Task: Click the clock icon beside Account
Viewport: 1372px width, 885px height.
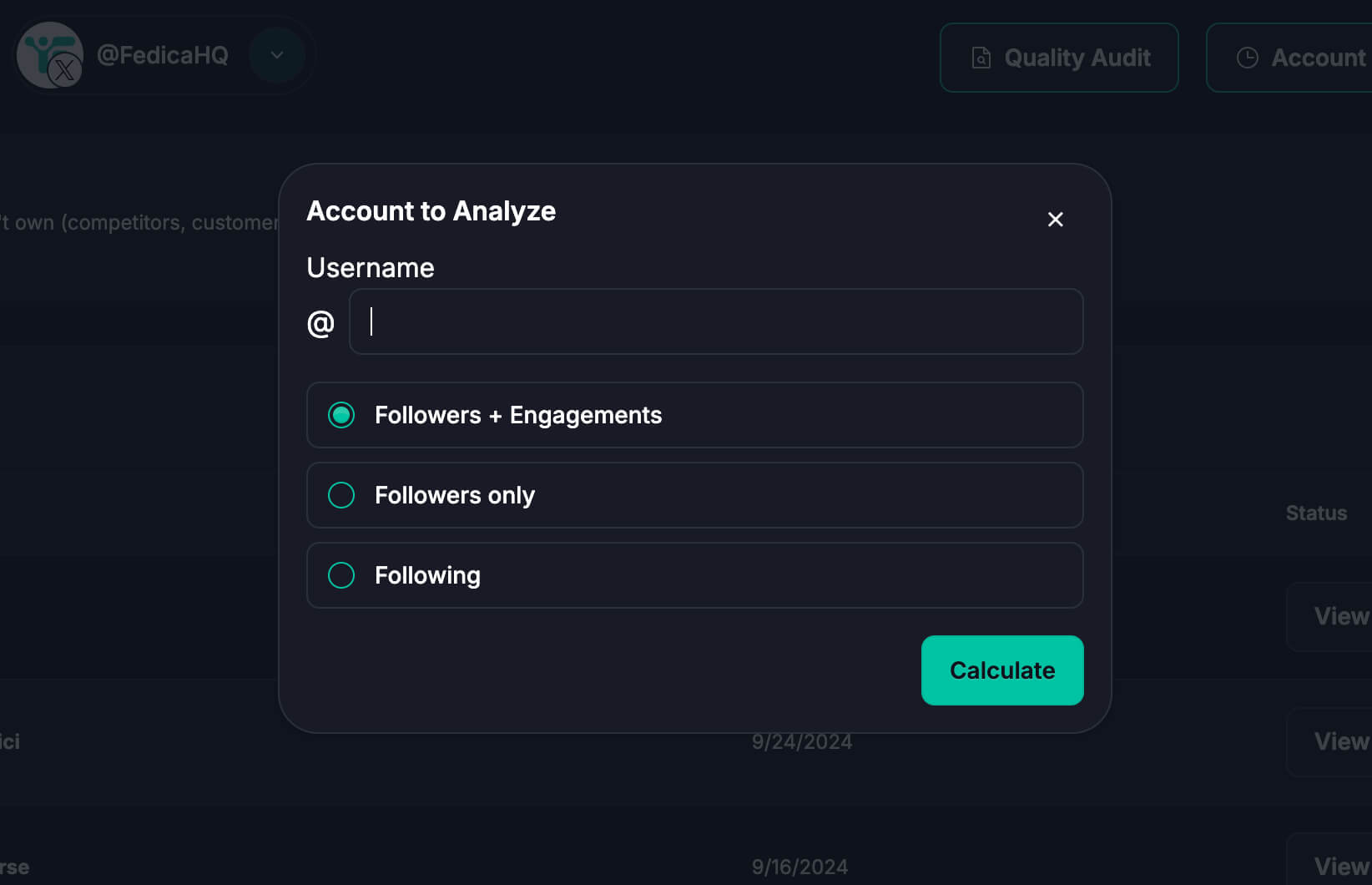Action: click(1247, 58)
